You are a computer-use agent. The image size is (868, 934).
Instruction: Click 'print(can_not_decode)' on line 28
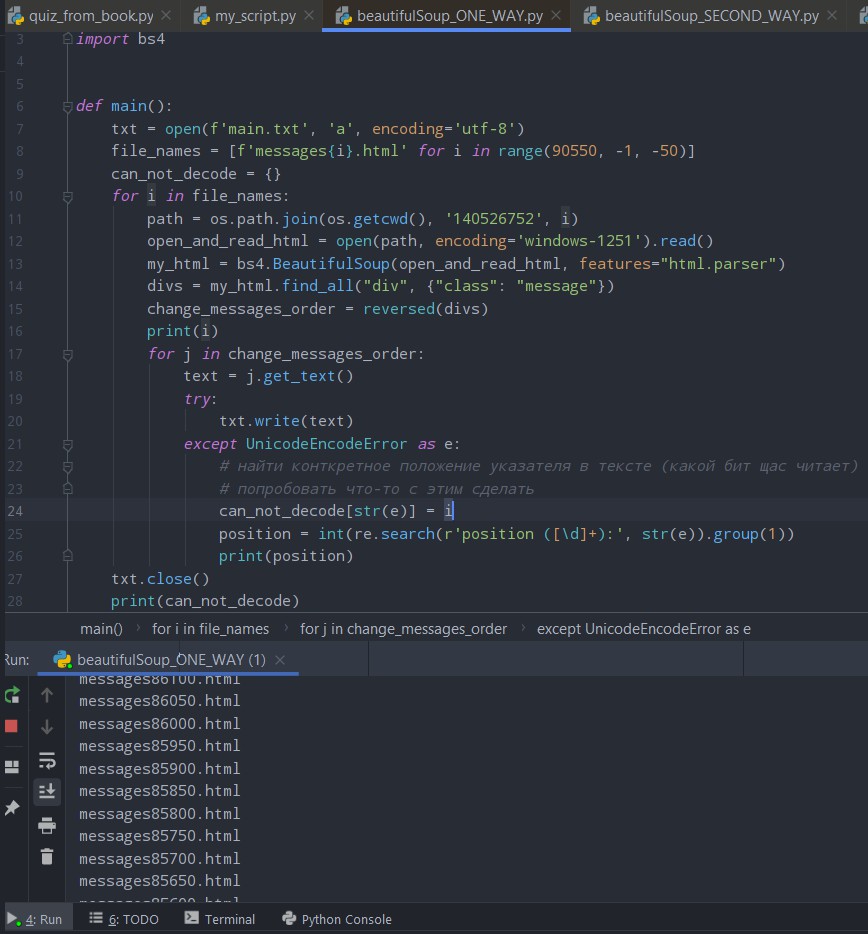point(205,600)
